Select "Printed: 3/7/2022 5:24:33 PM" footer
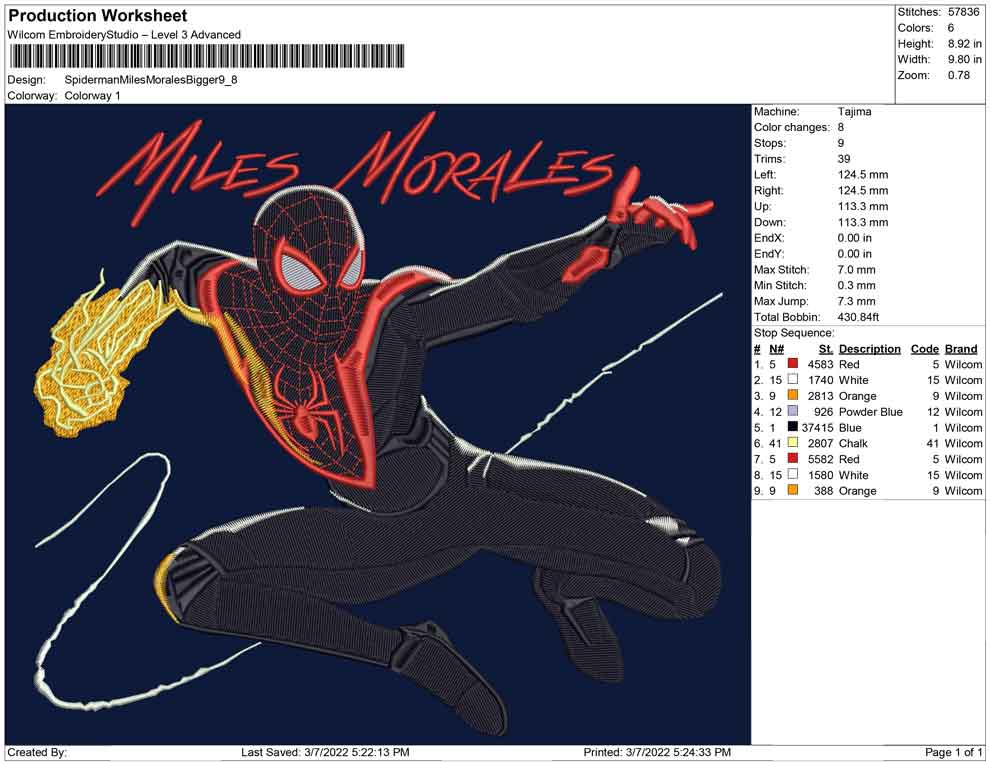Image resolution: width=990 pixels, height=762 pixels. pos(657,752)
